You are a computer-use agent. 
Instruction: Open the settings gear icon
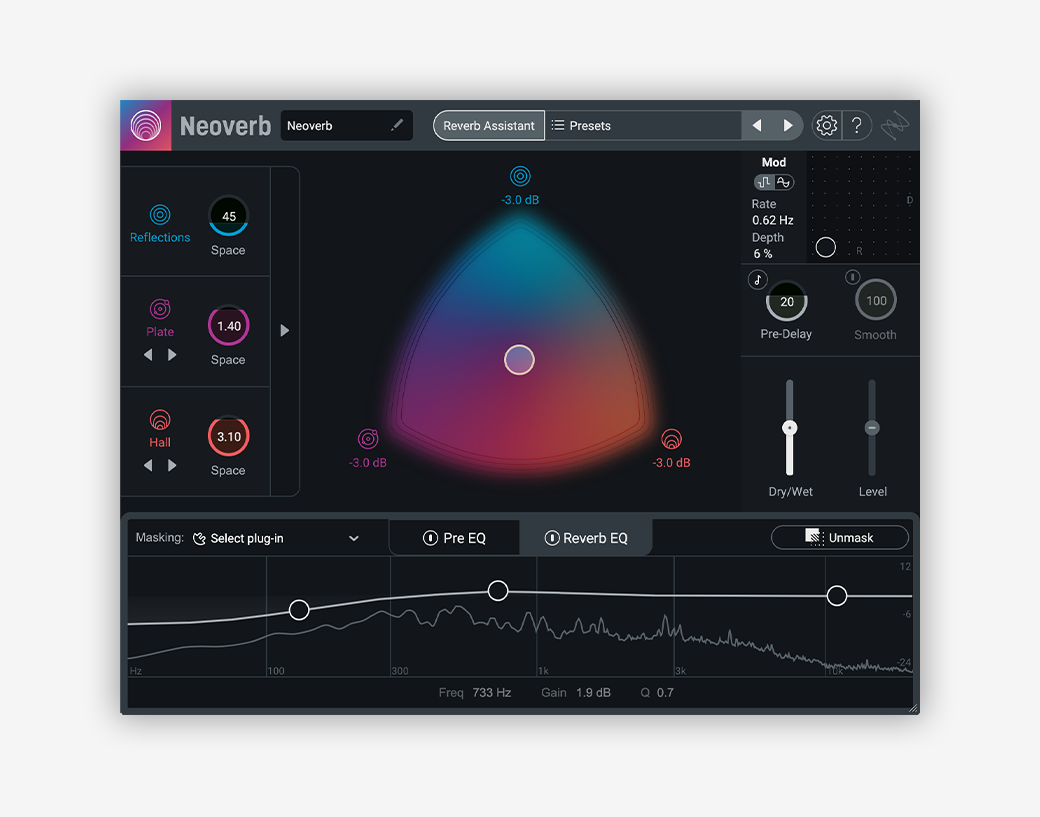(x=826, y=125)
